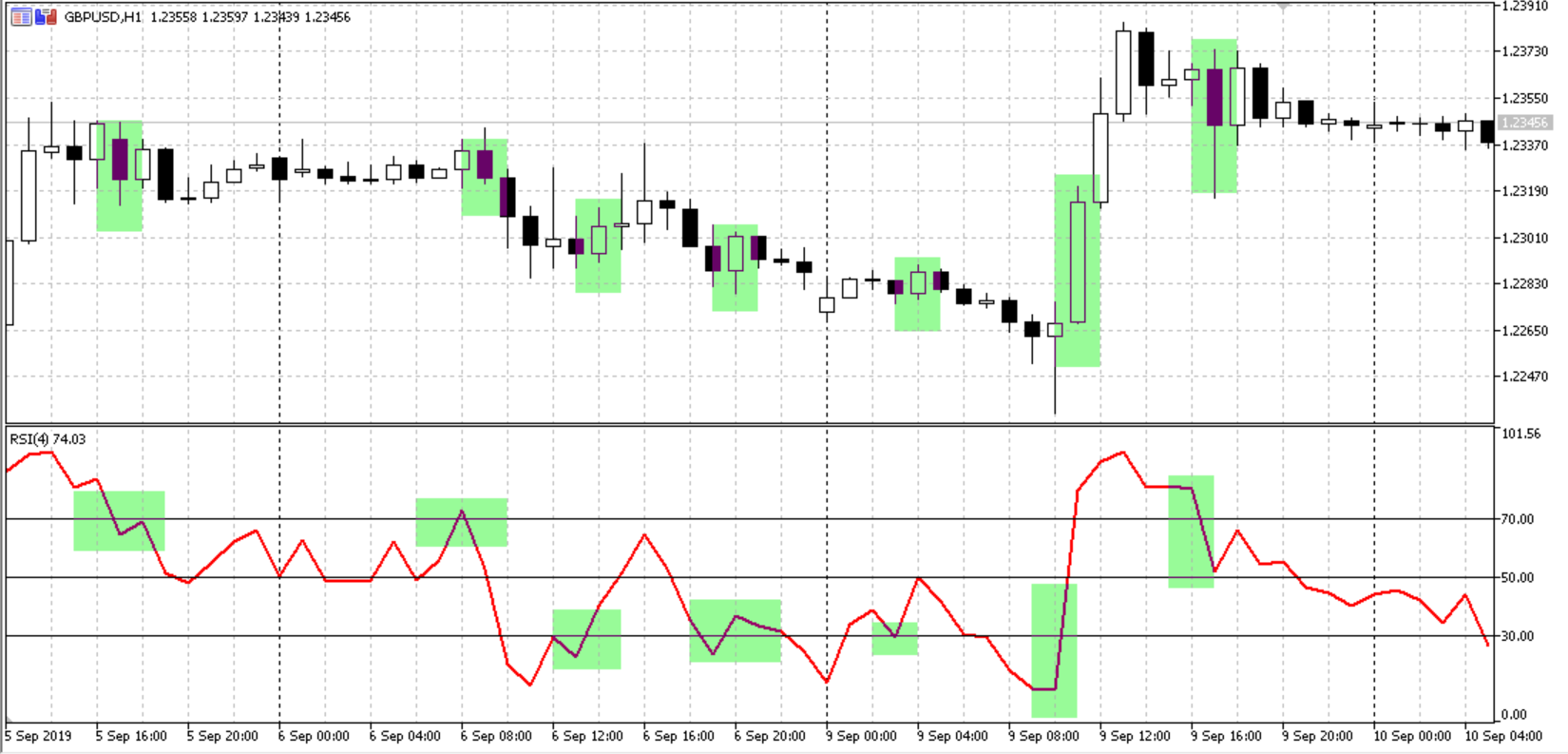
Task: Click time axis label 5 Sep 20:00
Action: tap(222, 736)
